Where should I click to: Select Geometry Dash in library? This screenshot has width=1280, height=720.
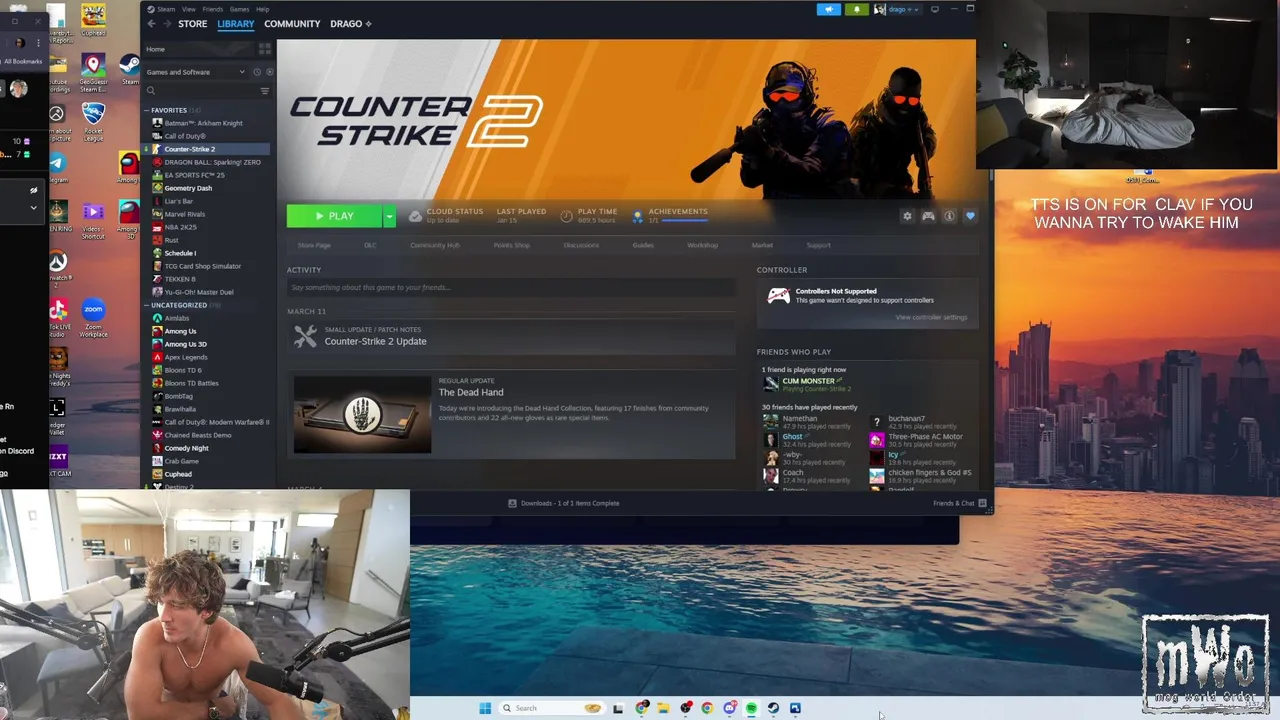point(188,188)
